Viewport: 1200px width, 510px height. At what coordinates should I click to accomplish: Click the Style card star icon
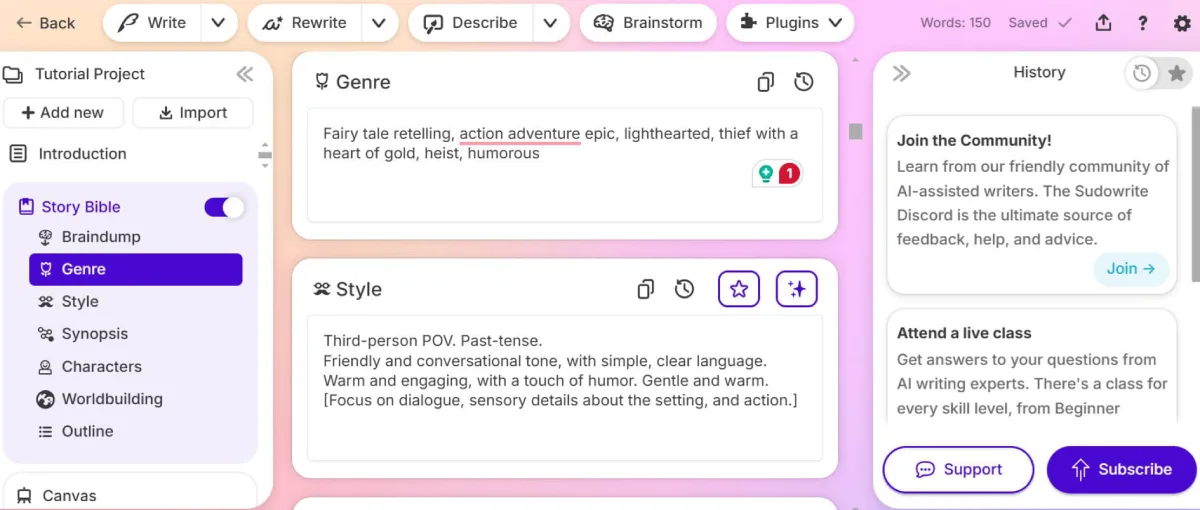(x=739, y=289)
